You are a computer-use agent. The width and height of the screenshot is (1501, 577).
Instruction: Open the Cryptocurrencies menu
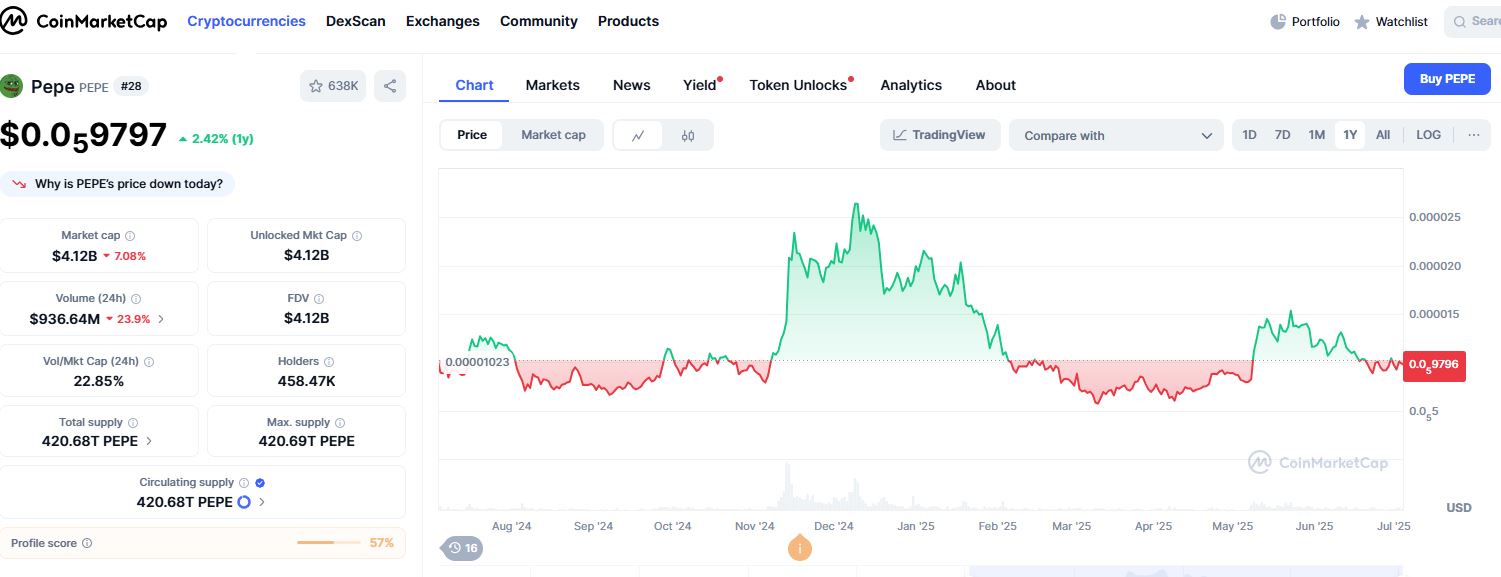(246, 21)
